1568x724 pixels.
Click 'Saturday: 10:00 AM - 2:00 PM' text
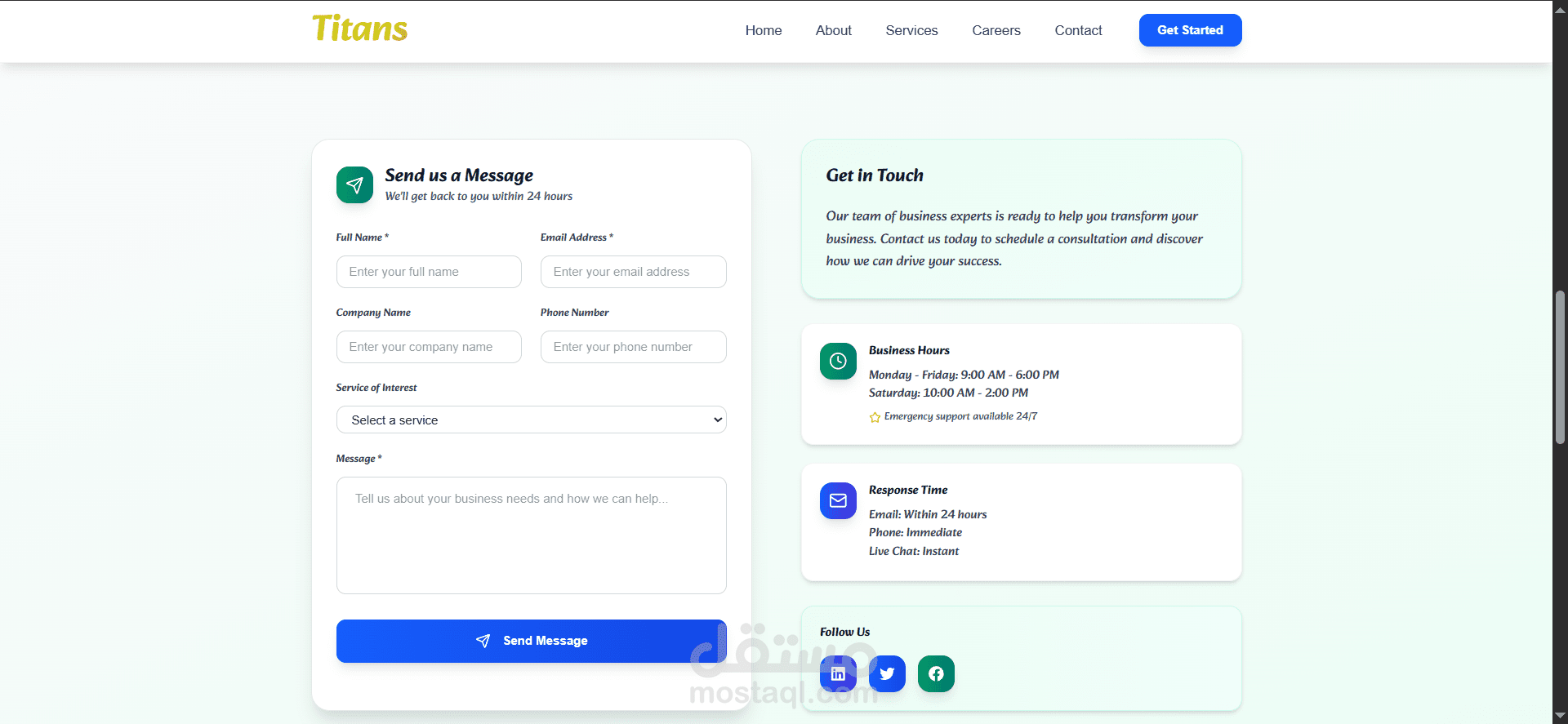click(948, 393)
